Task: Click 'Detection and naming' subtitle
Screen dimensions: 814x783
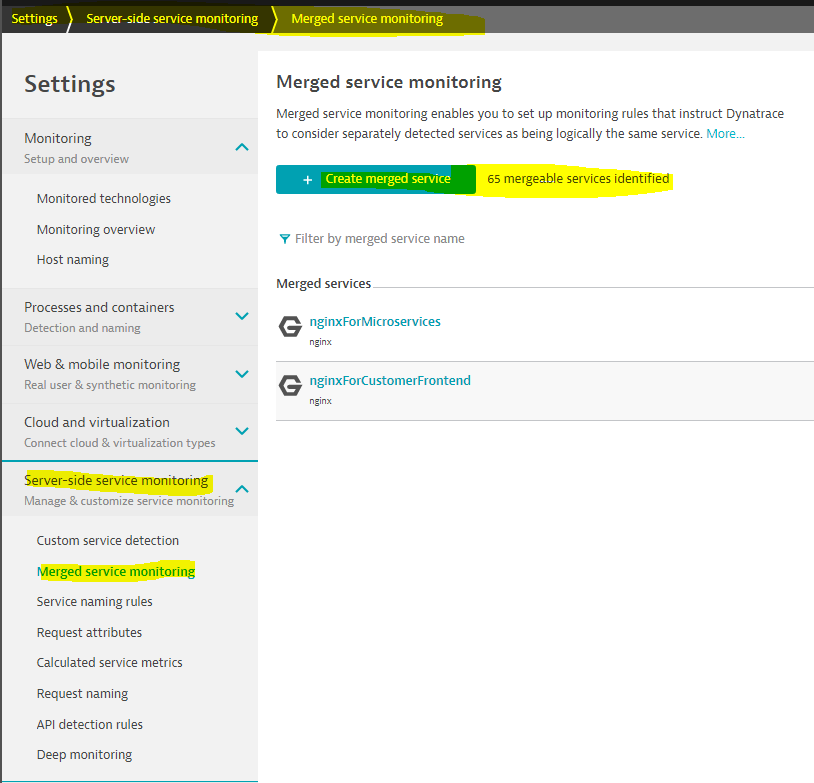Action: (x=82, y=328)
